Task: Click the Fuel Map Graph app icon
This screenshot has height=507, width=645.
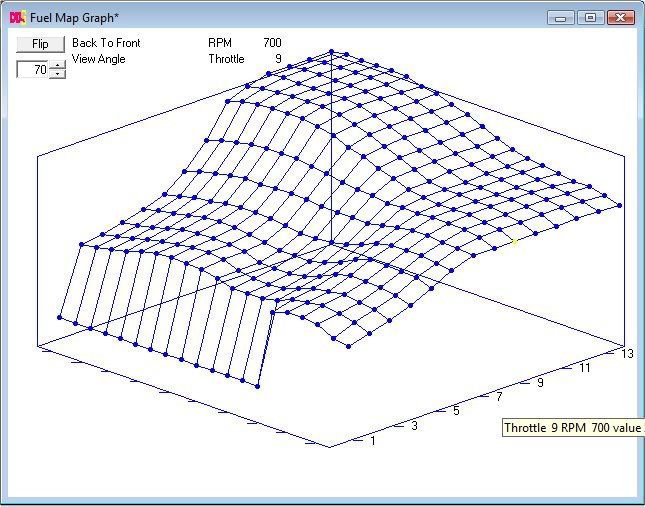Action: click(16, 18)
